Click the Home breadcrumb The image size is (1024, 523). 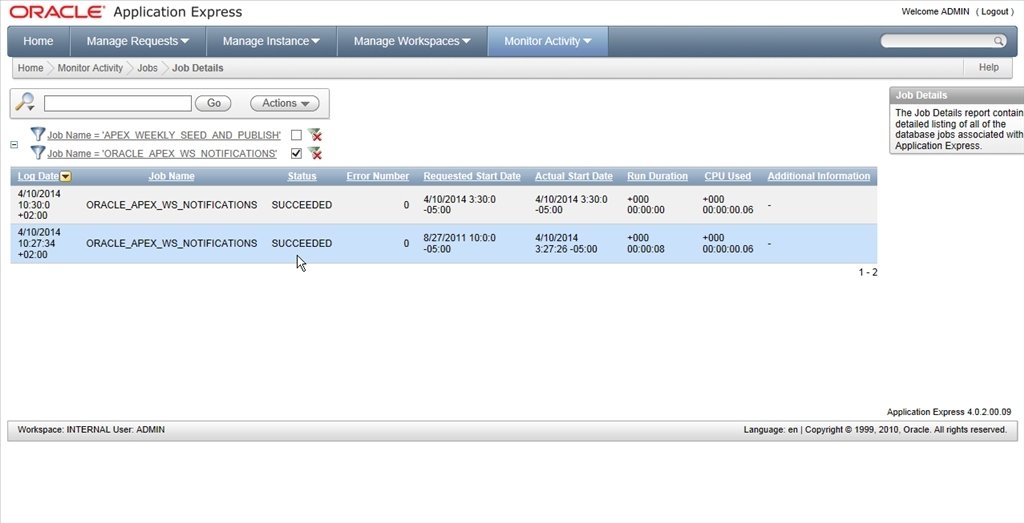point(30,68)
